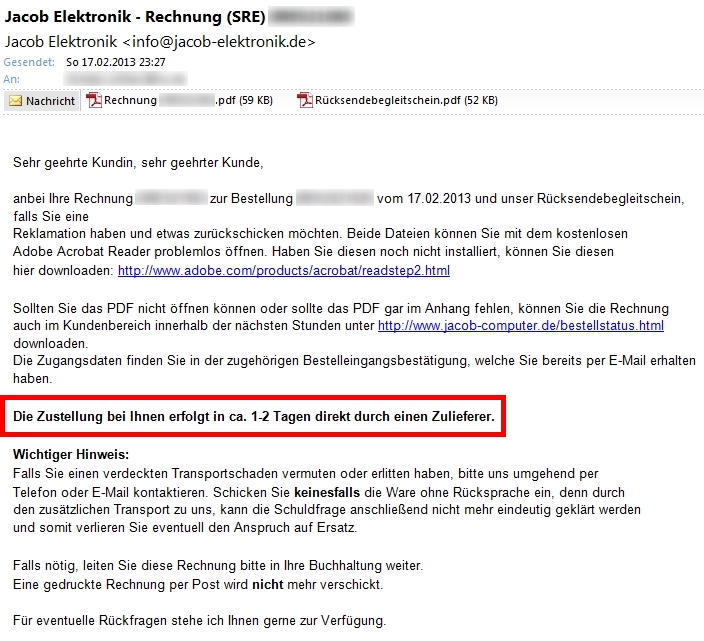
Task: Open the Rücksendebegleitschein.pdf attachment name
Action: pos(406,101)
